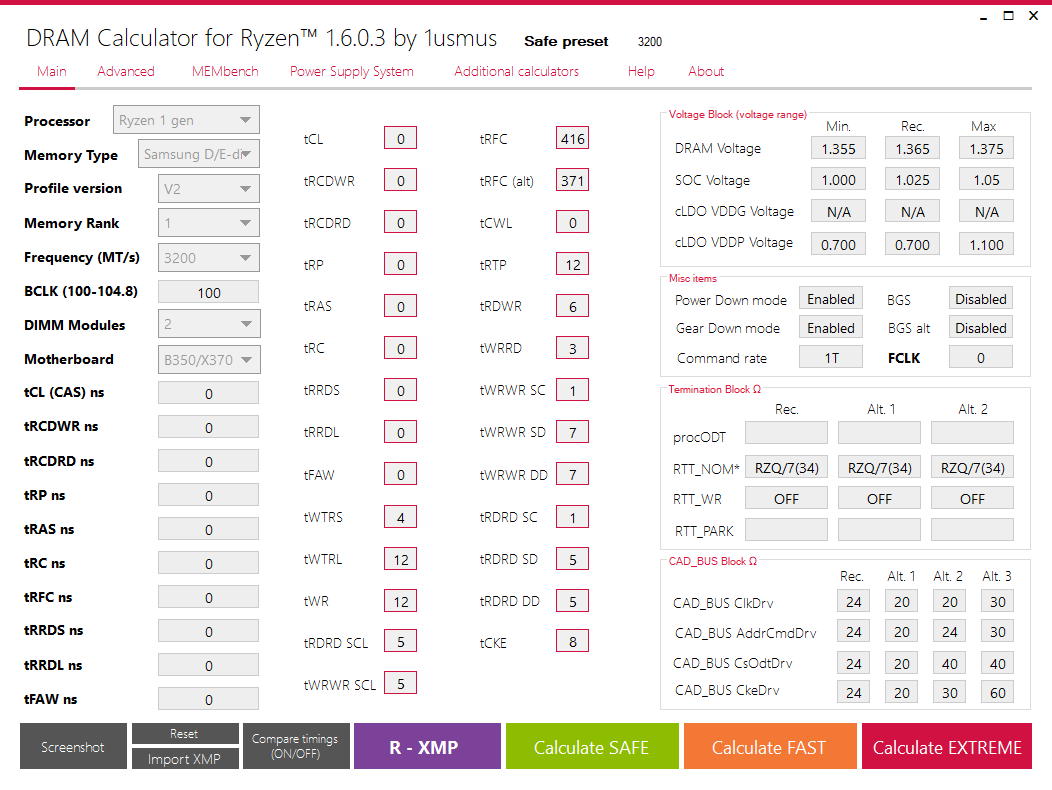Click the tRDRD SCL value box
Viewport: 1052px width, 790px height.
pos(401,642)
